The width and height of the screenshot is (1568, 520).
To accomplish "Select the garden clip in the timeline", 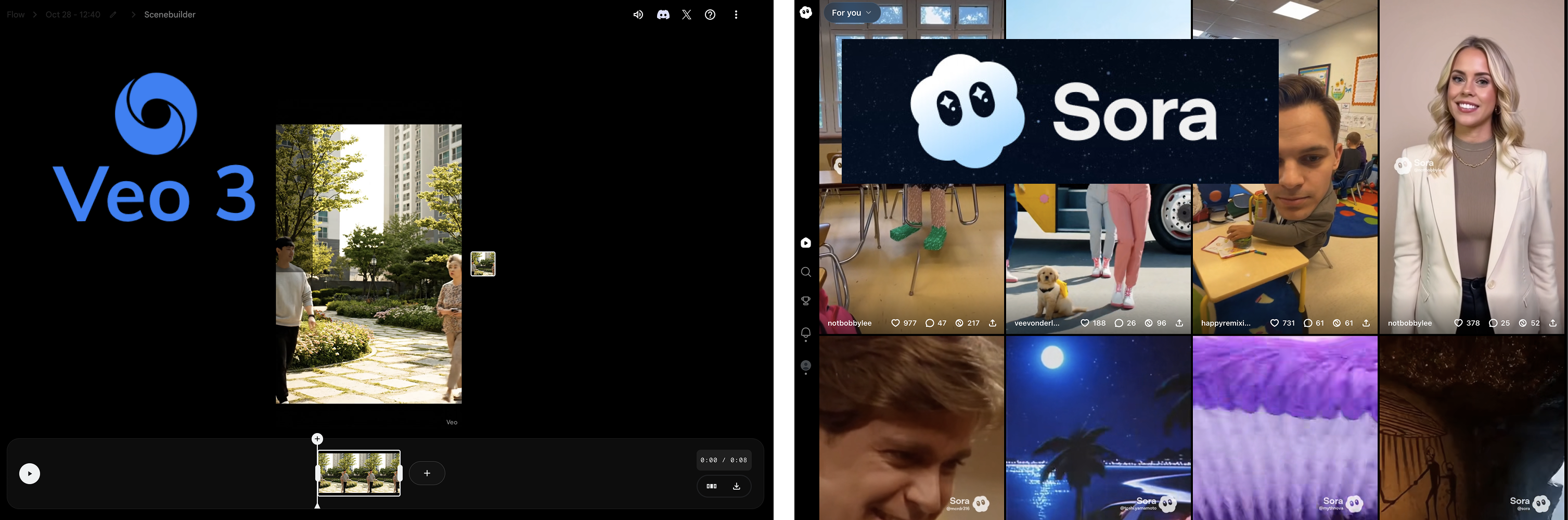I will pyautogui.click(x=359, y=473).
